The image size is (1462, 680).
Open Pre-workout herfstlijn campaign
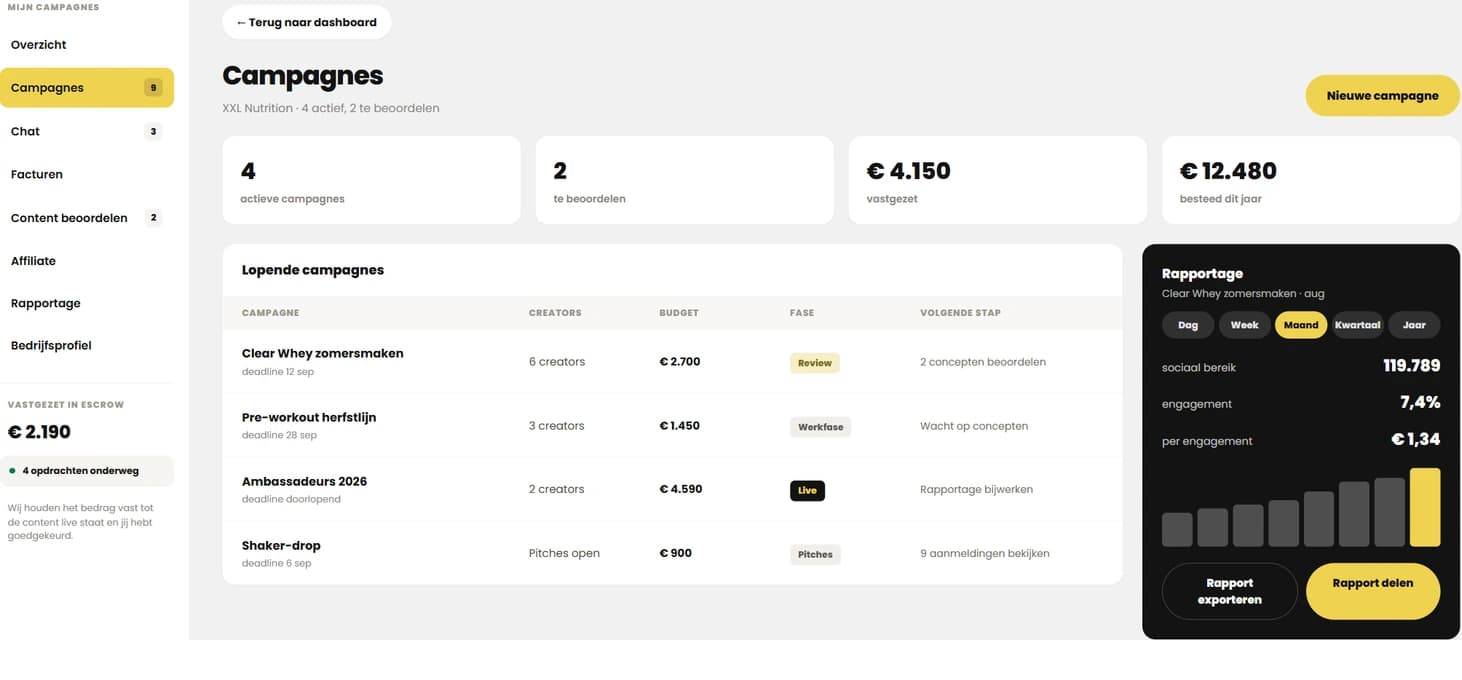(x=309, y=417)
